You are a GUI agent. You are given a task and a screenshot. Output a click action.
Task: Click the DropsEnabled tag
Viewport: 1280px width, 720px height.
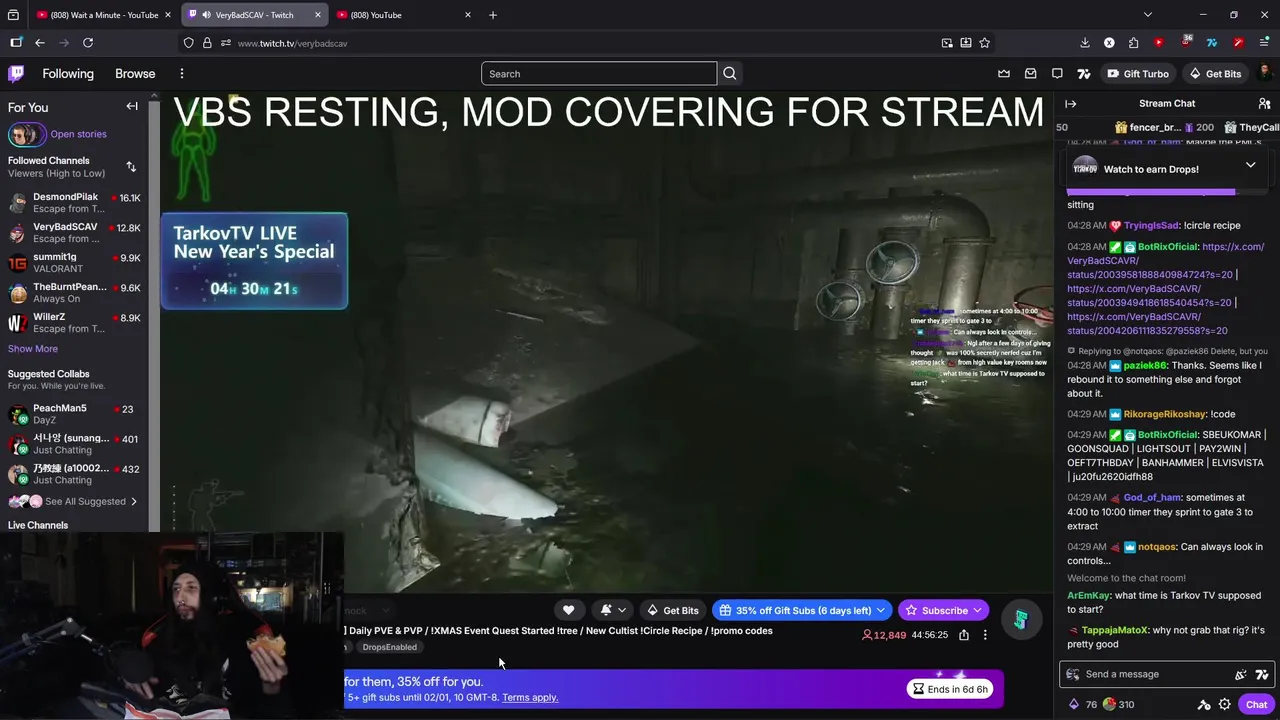coord(389,647)
